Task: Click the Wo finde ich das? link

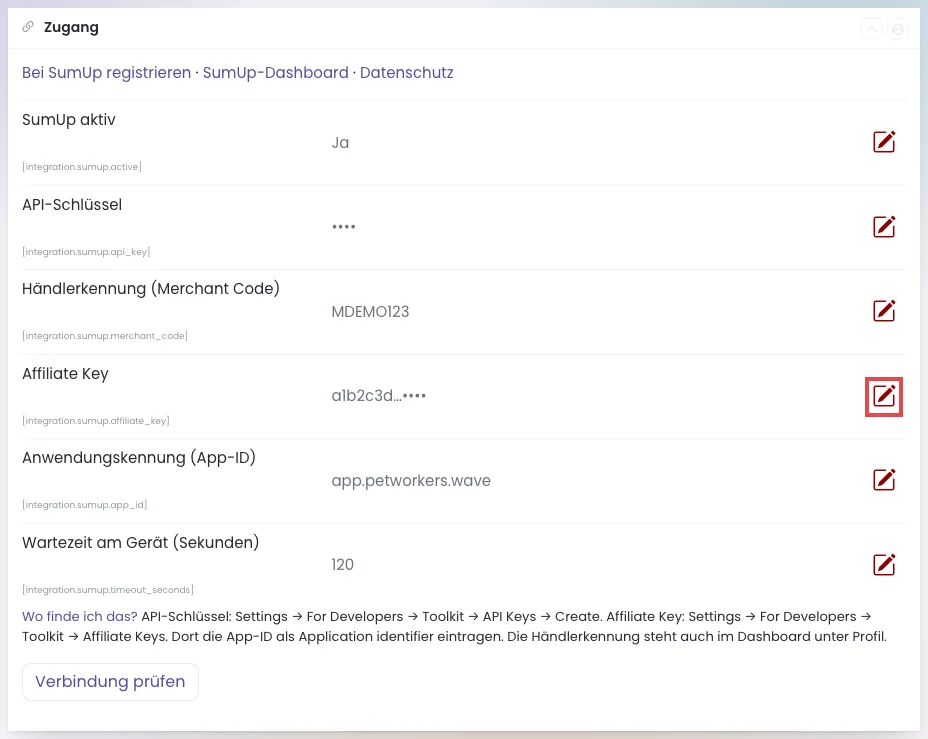Action: [x=80, y=617]
